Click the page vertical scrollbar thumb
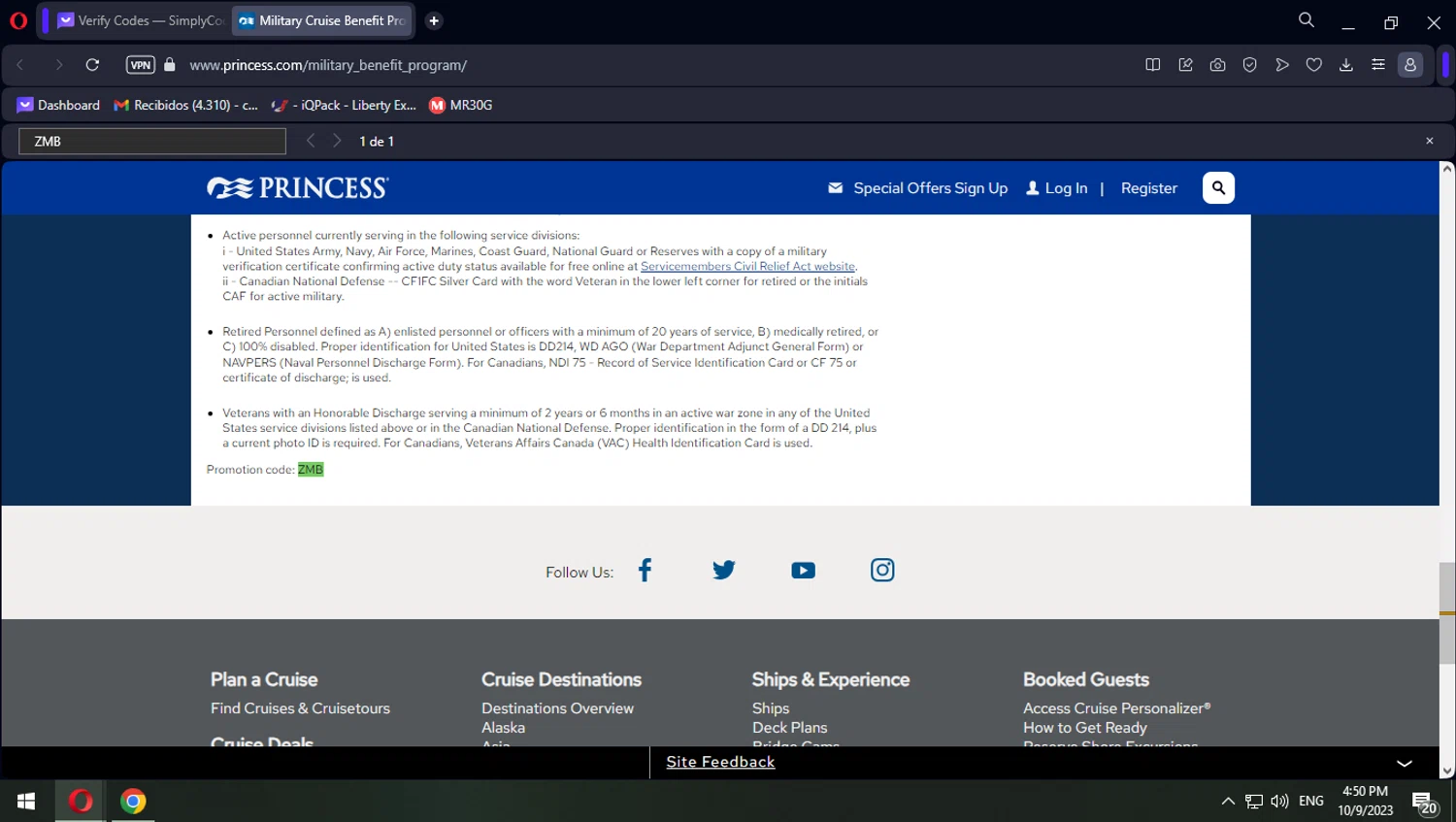Image resolution: width=1456 pixels, height=822 pixels. (1447, 612)
